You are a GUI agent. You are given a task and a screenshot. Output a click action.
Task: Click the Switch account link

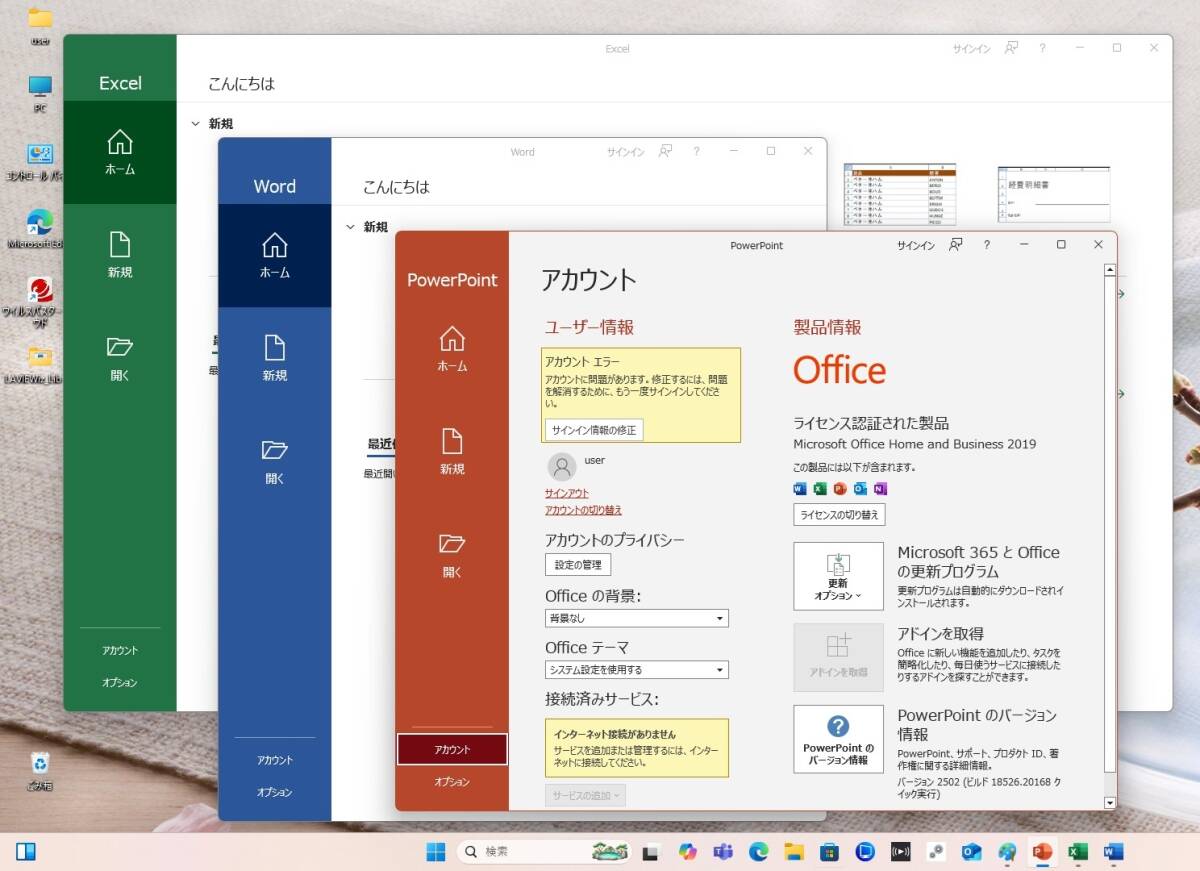point(583,510)
